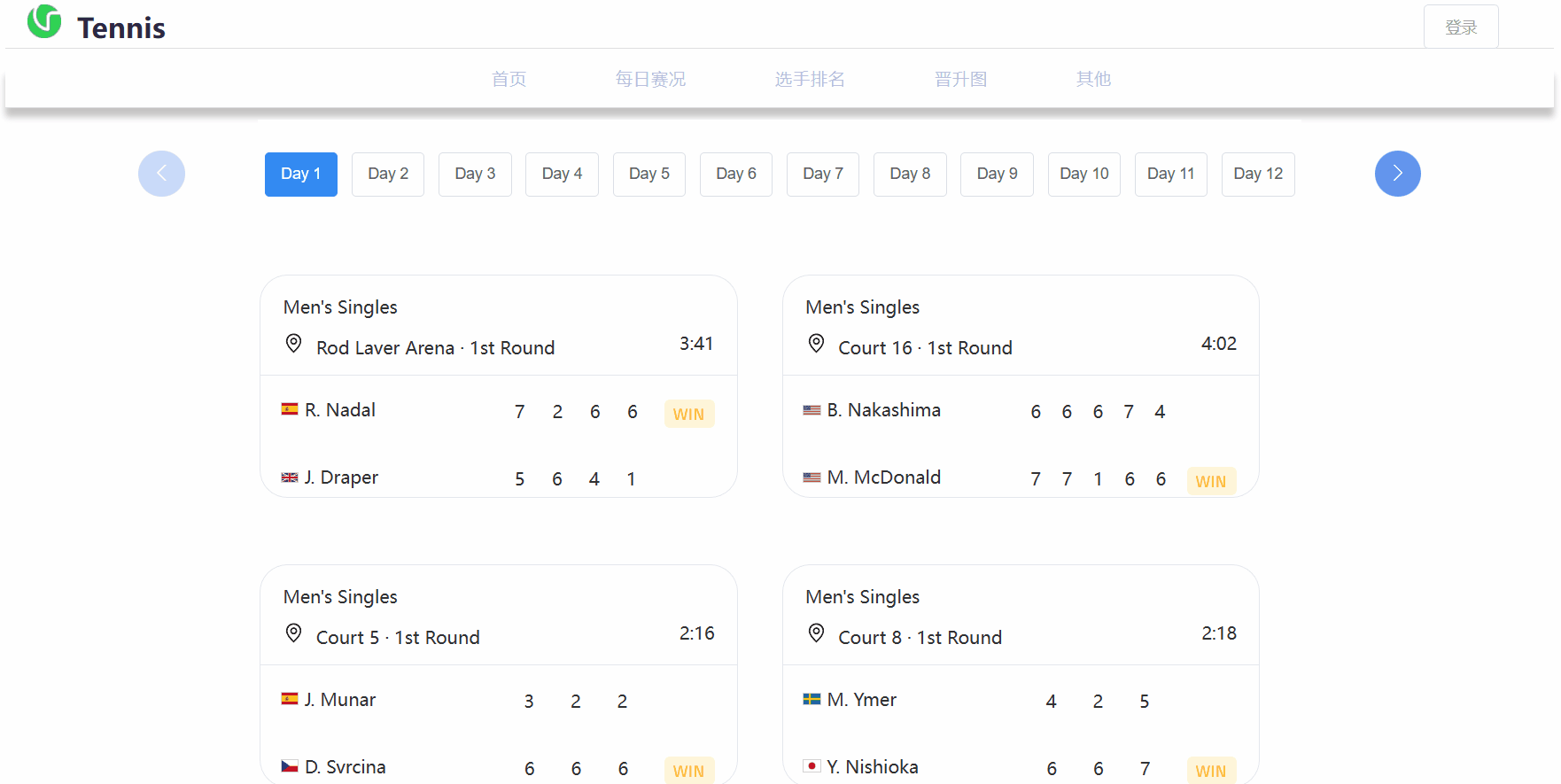The width and height of the screenshot is (1561, 784).
Task: Click the green Tennis logo icon
Action: point(44,21)
